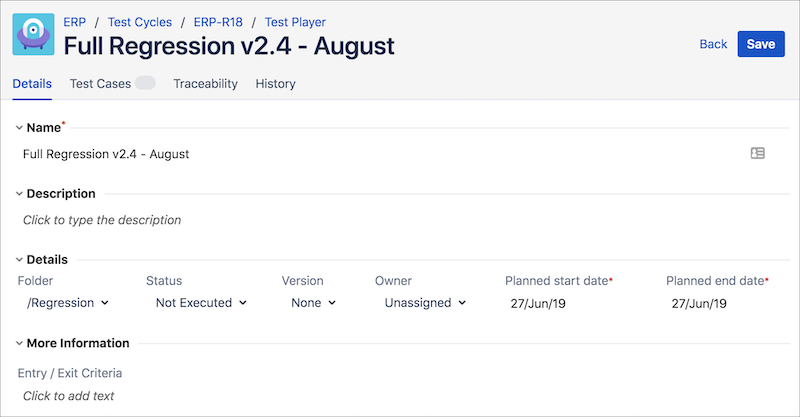Open the ERP-R18 breadcrumb link

tap(218, 22)
